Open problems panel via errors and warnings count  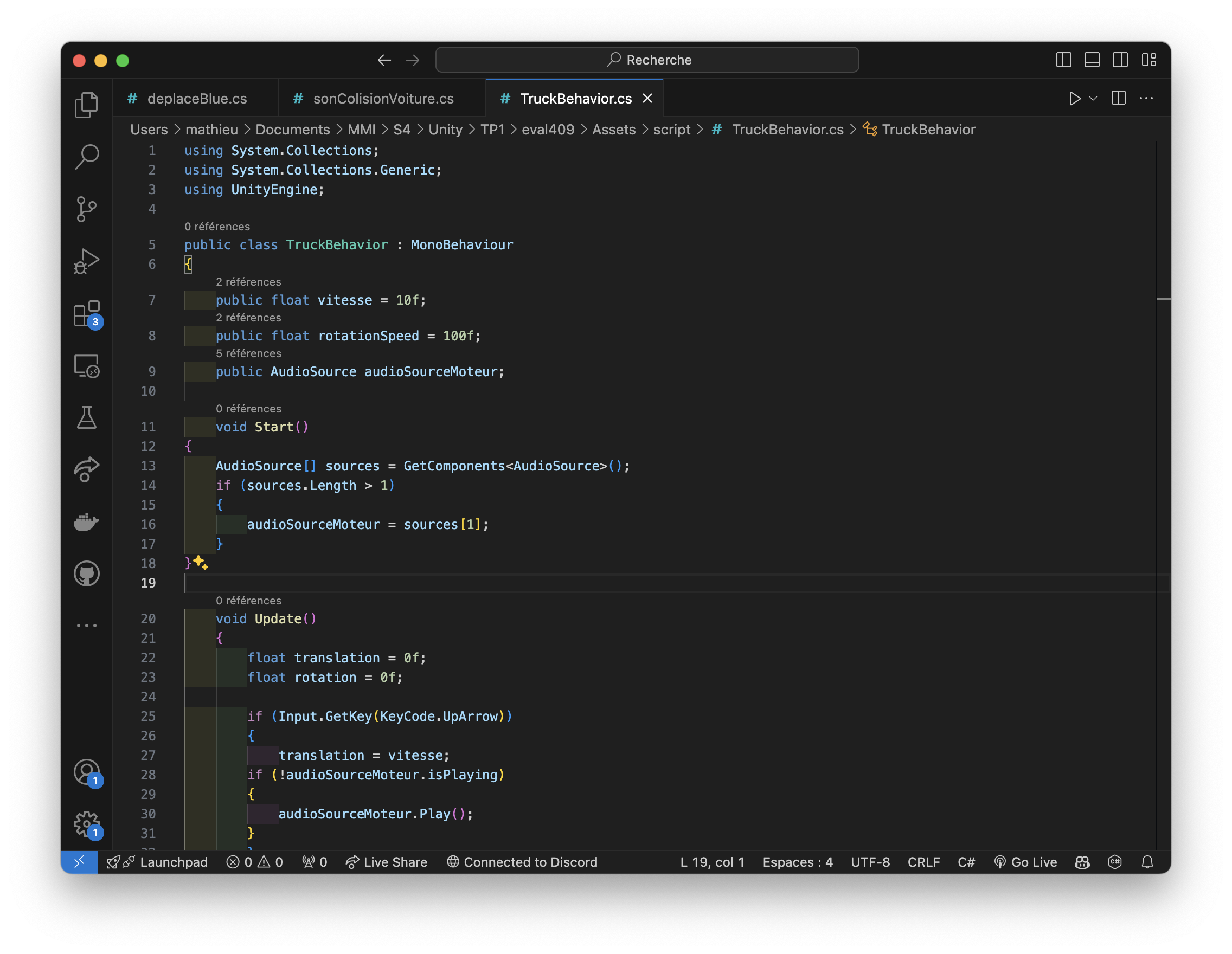[254, 862]
